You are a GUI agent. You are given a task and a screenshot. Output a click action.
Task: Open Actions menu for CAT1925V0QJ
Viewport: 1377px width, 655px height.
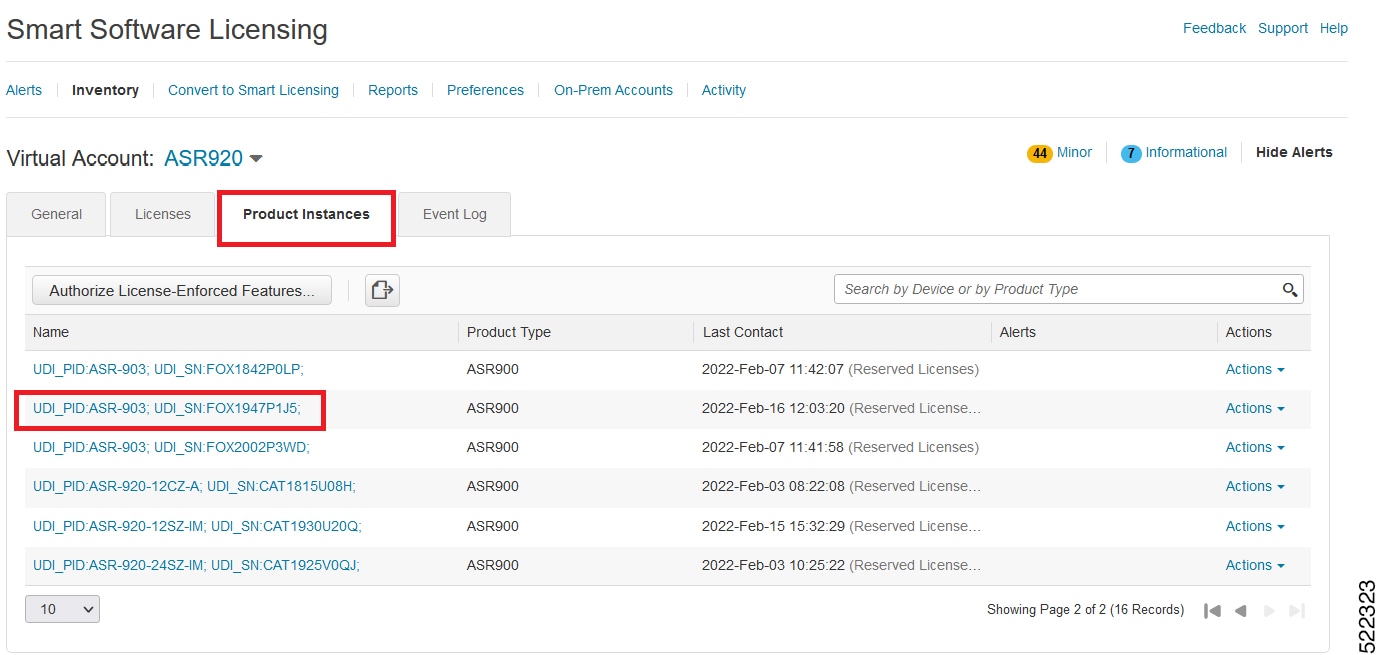point(1255,565)
